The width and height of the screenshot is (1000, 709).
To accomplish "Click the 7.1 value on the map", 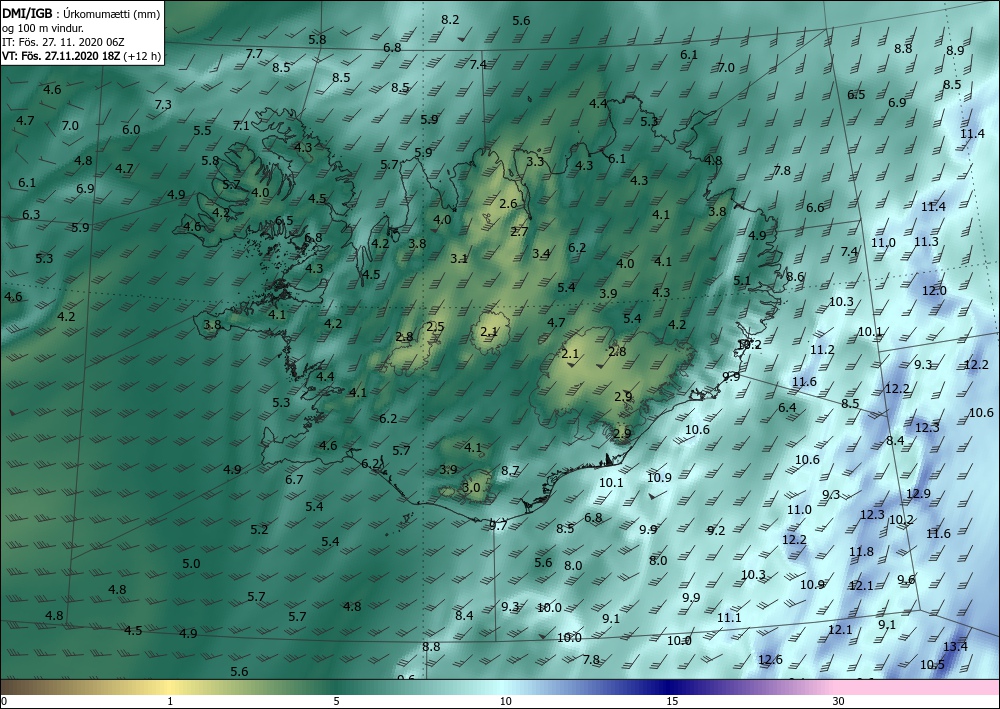I will (x=241, y=126).
